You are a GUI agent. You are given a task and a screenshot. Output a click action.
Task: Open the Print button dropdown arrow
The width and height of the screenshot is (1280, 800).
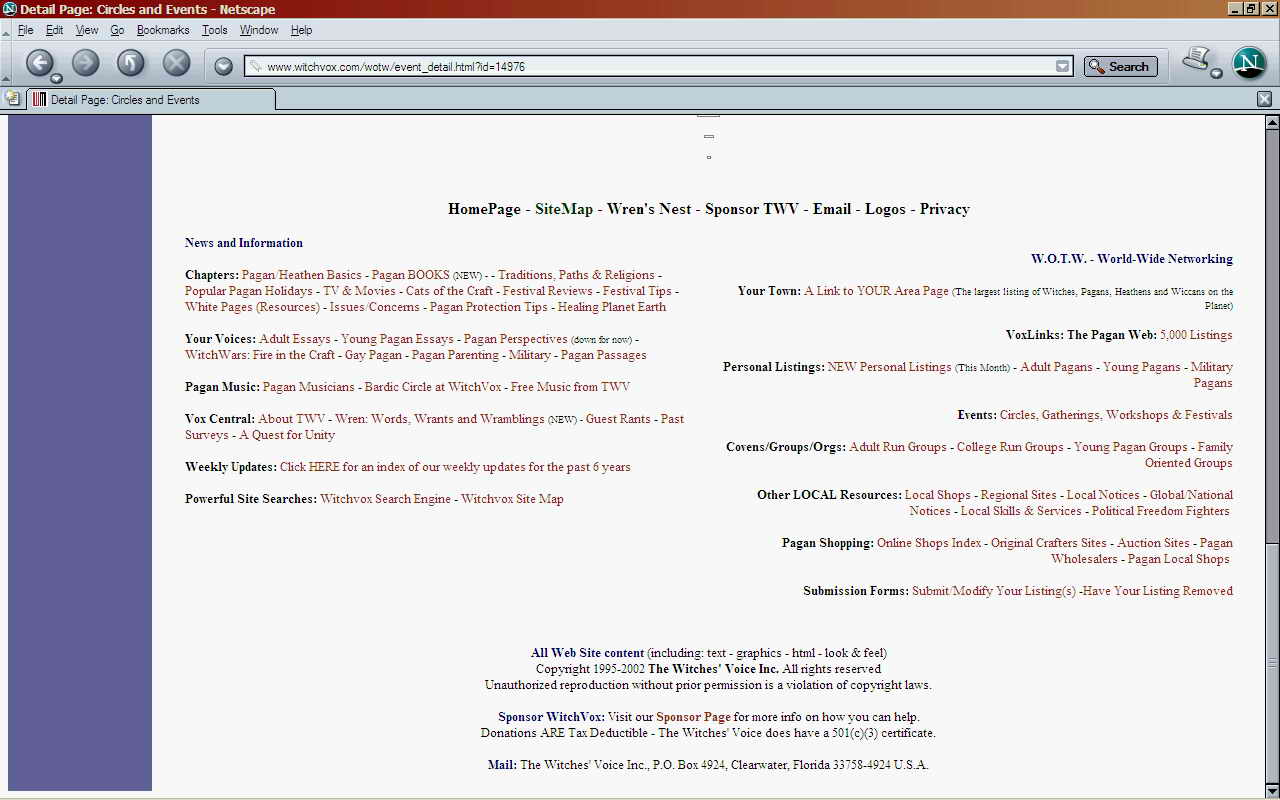pyautogui.click(x=1216, y=73)
